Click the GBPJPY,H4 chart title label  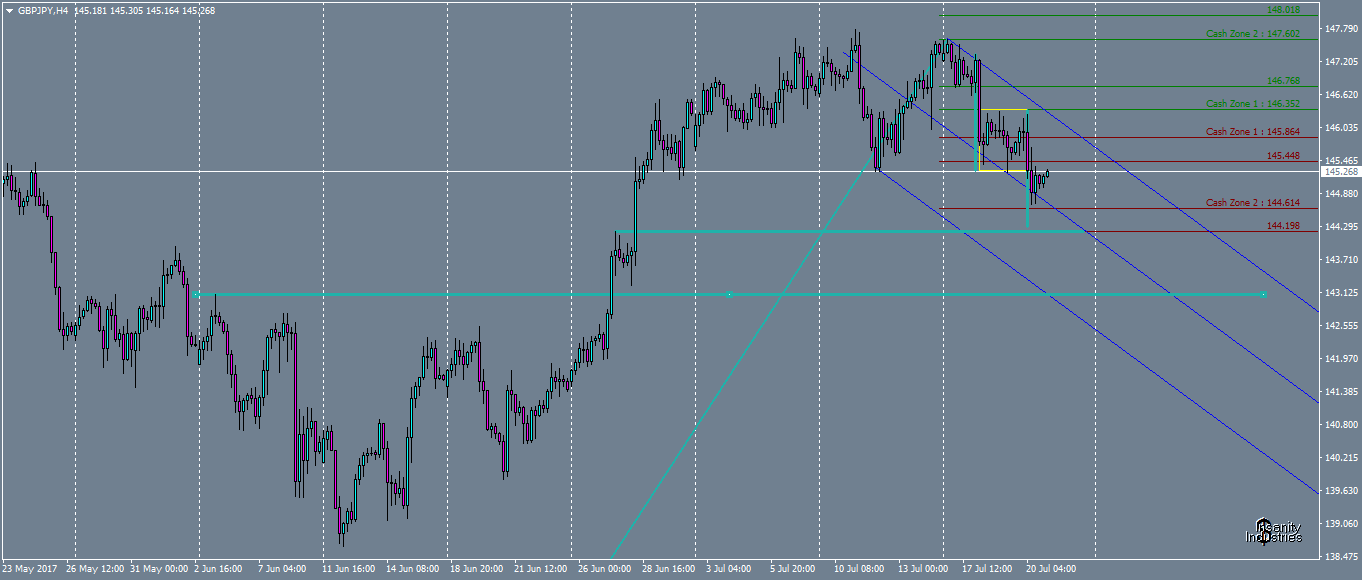coord(45,8)
